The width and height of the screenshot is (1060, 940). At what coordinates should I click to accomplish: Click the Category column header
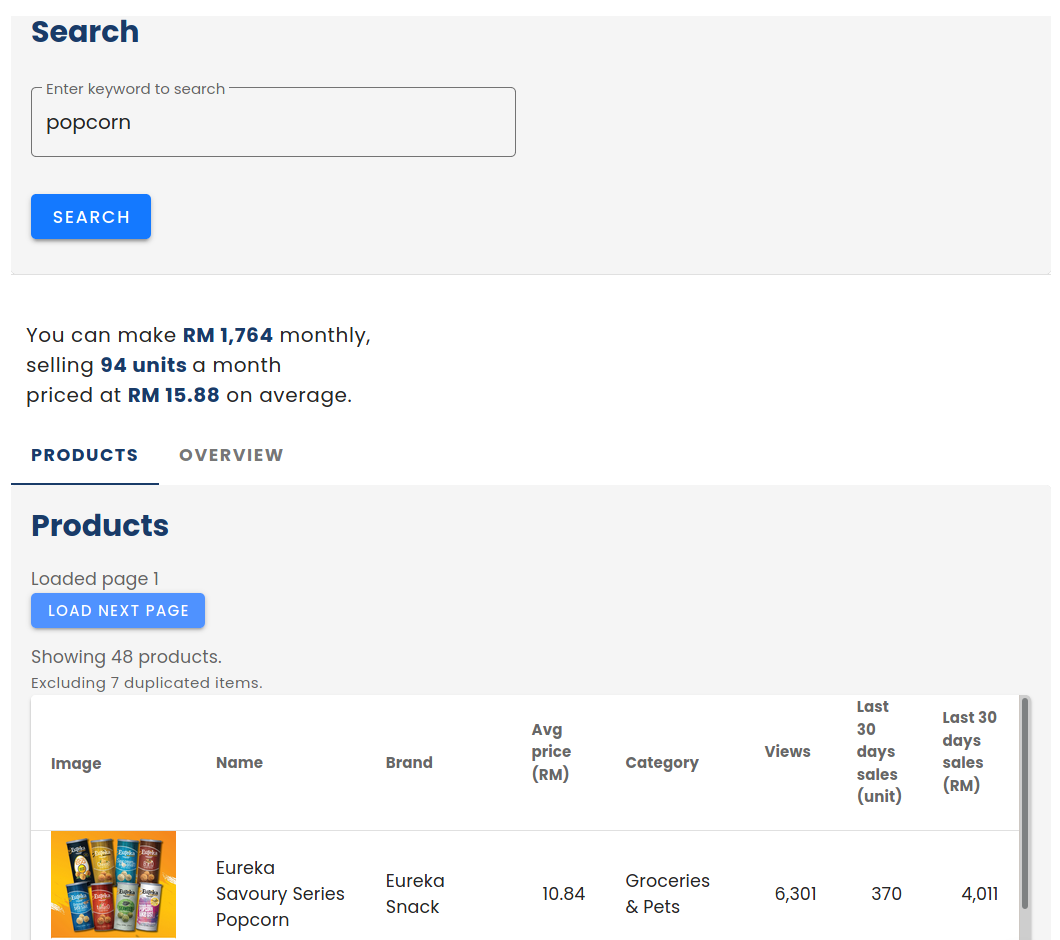662,763
